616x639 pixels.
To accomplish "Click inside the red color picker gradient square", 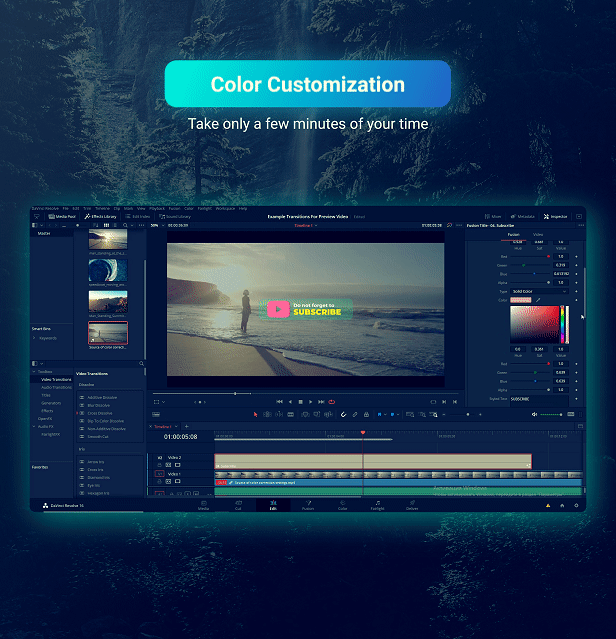I will click(x=535, y=324).
